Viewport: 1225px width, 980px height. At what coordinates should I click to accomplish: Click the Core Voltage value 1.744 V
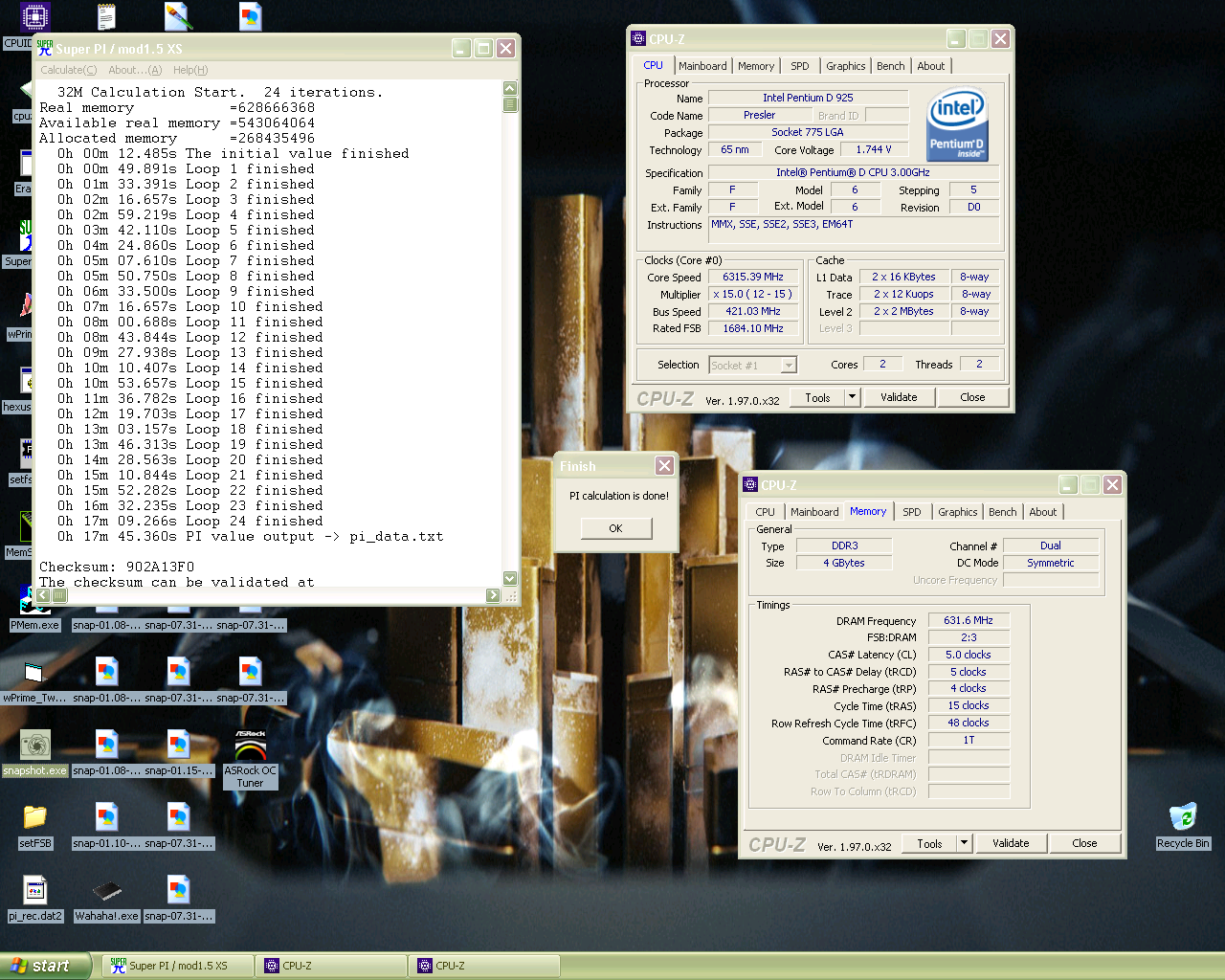coord(874,149)
